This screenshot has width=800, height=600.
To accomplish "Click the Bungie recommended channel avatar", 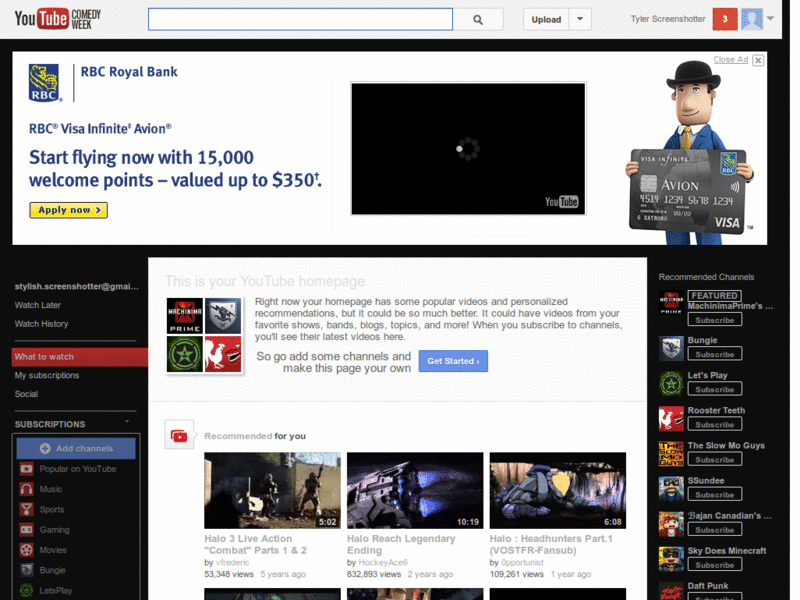I will (671, 348).
